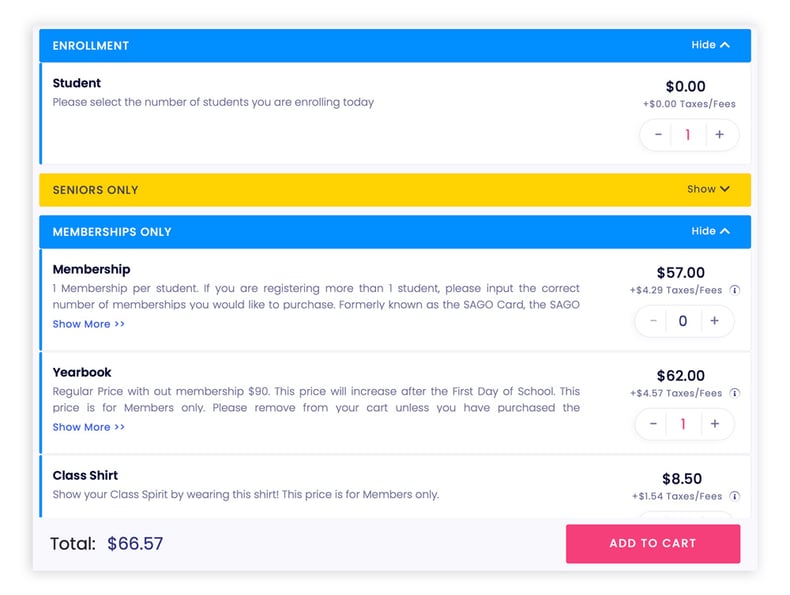Open Class Shirt taxes/fees info icon
Viewport: 790px width, 595px height.
point(735,496)
